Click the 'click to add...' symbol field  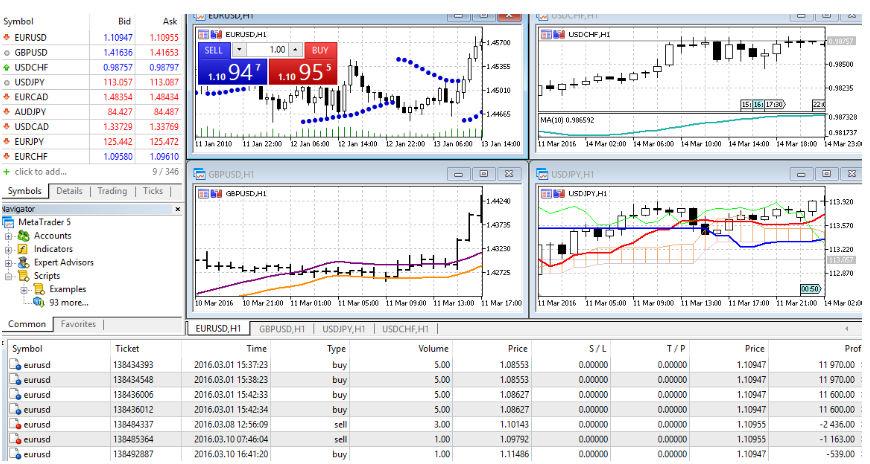(x=41, y=172)
